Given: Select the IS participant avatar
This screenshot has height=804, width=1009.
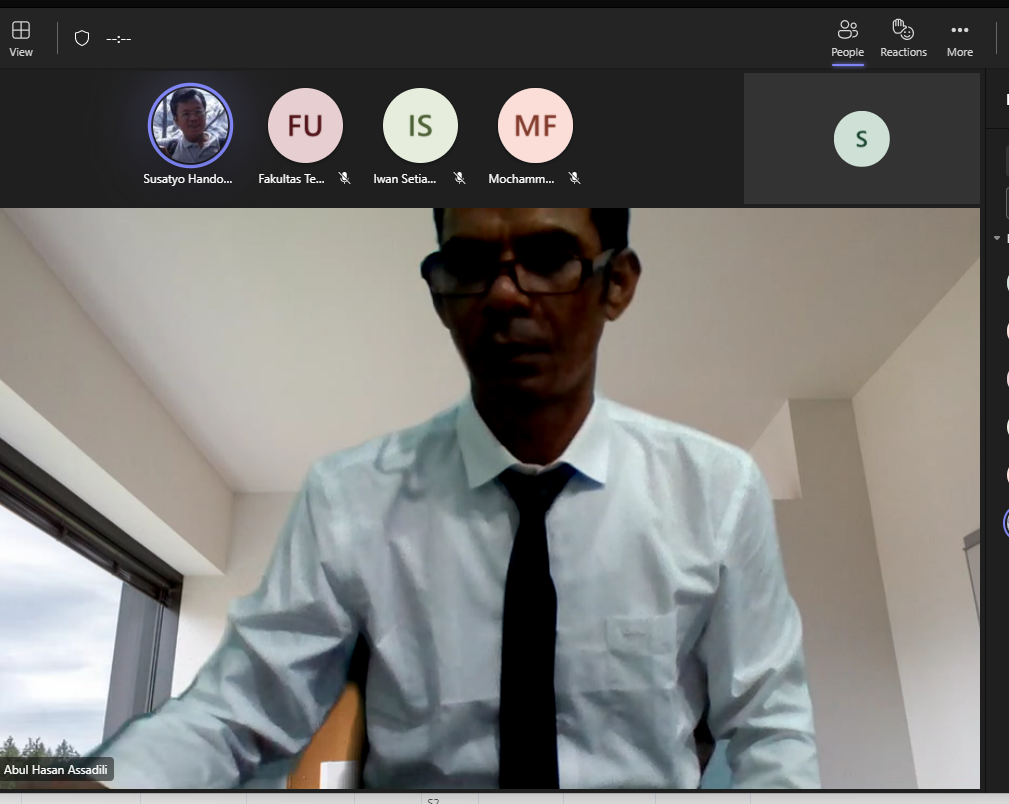Looking at the screenshot, I should pos(420,125).
